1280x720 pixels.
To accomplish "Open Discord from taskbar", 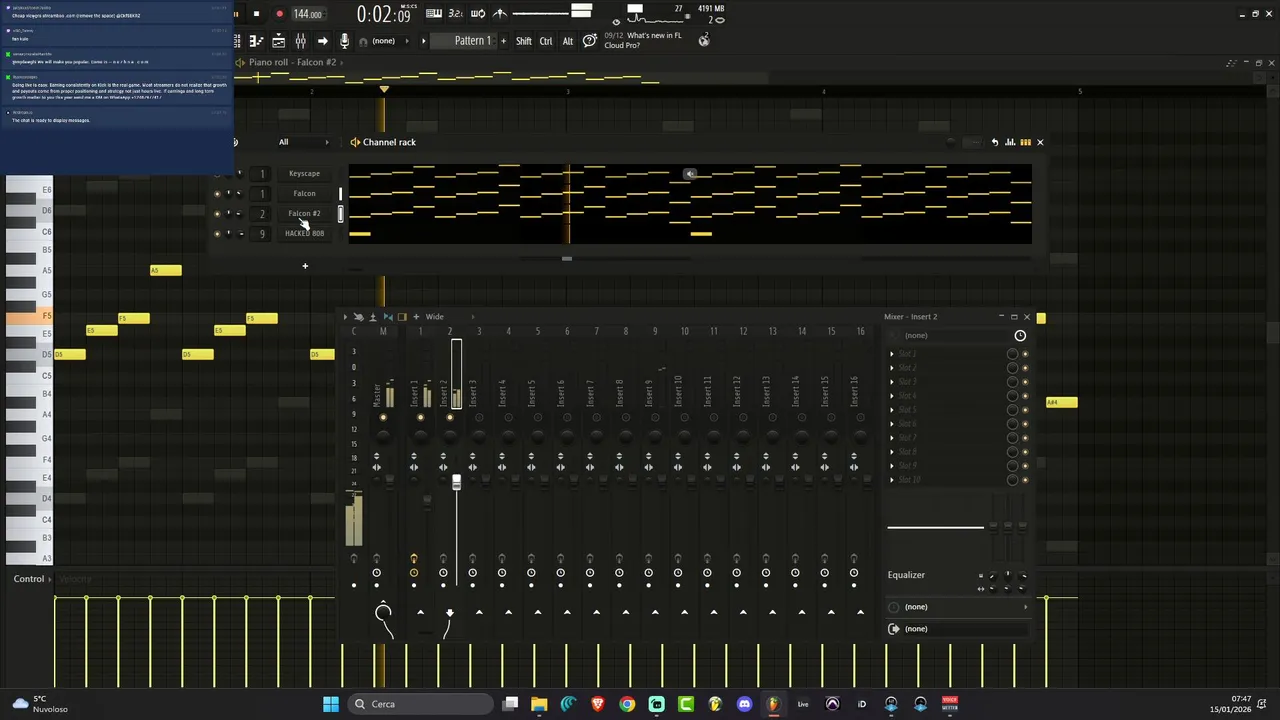I will (744, 704).
